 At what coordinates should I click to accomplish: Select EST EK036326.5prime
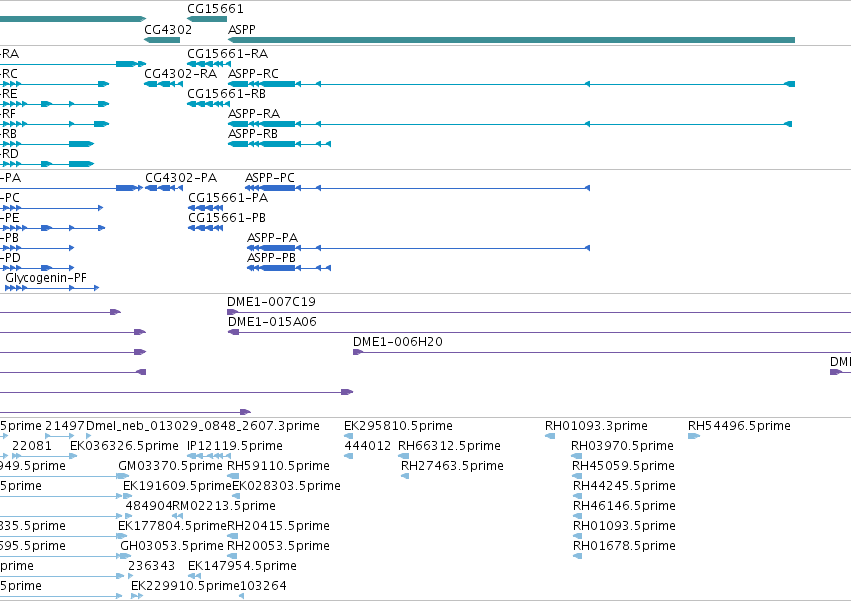pos(124,446)
